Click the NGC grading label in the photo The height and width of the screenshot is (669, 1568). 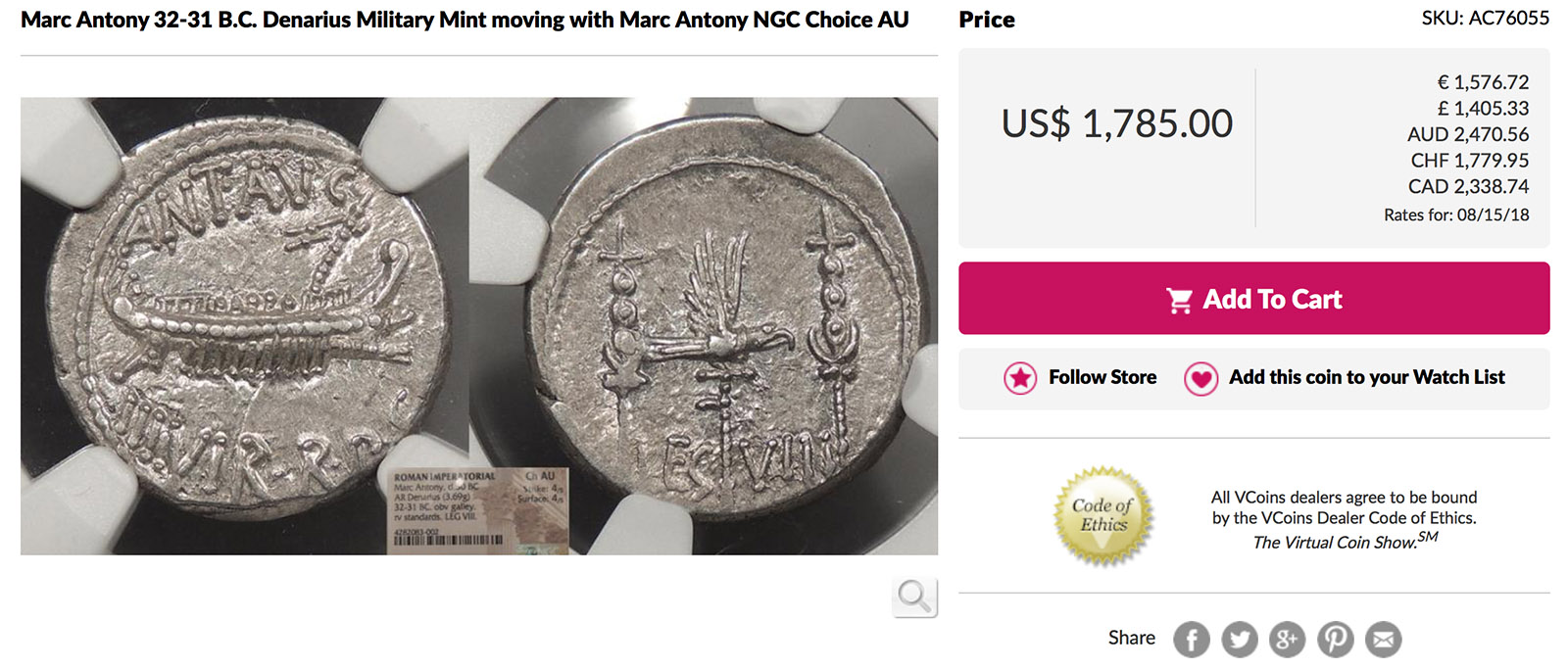pyautogui.click(x=477, y=510)
